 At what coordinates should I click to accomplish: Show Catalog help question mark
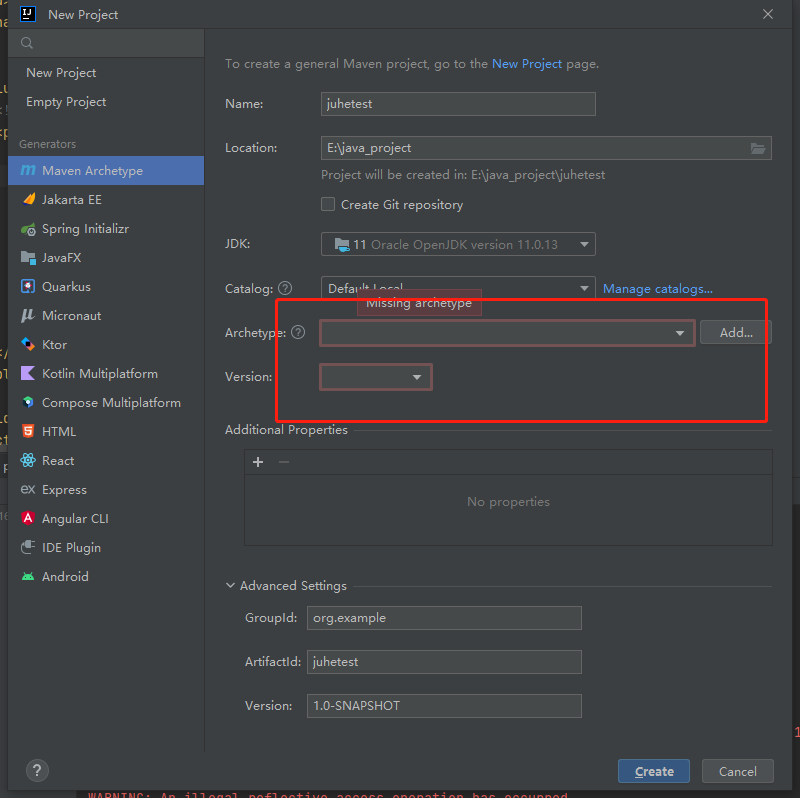[285, 288]
